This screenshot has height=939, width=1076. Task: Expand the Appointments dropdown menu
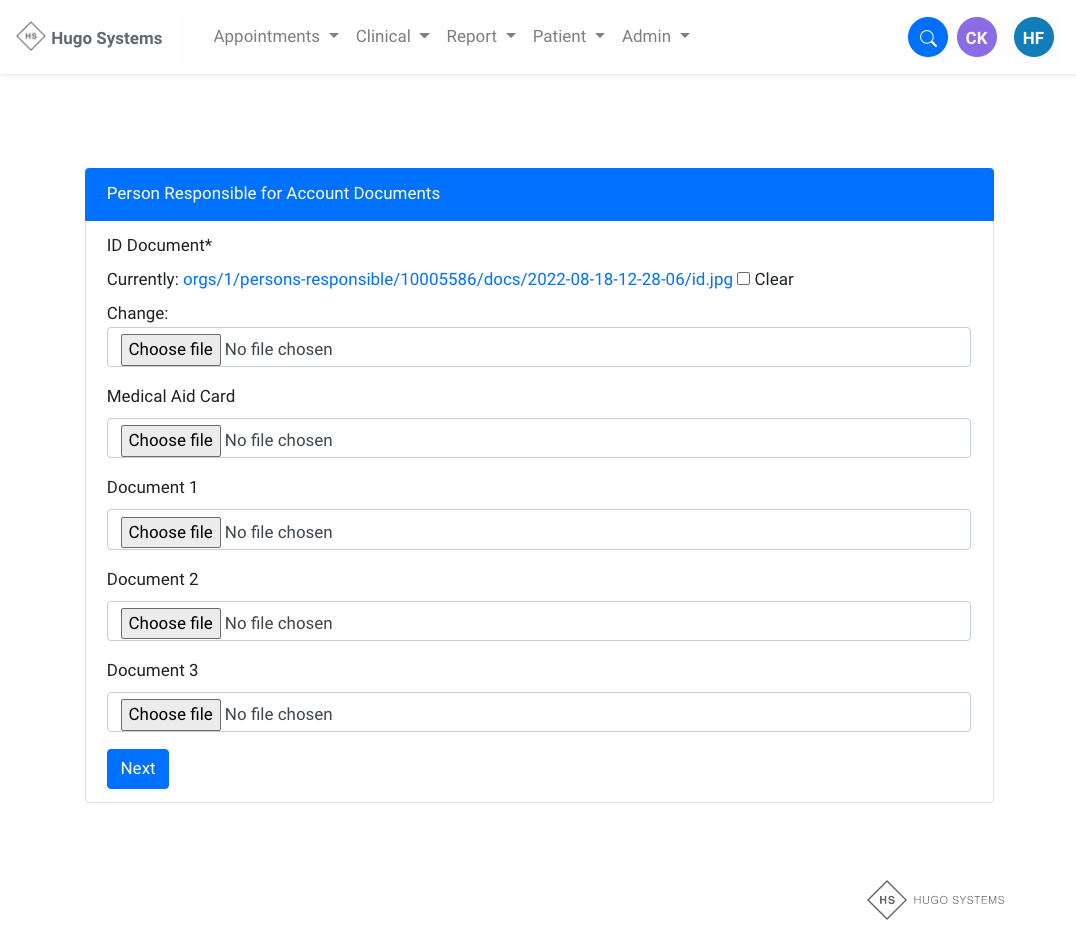(276, 36)
